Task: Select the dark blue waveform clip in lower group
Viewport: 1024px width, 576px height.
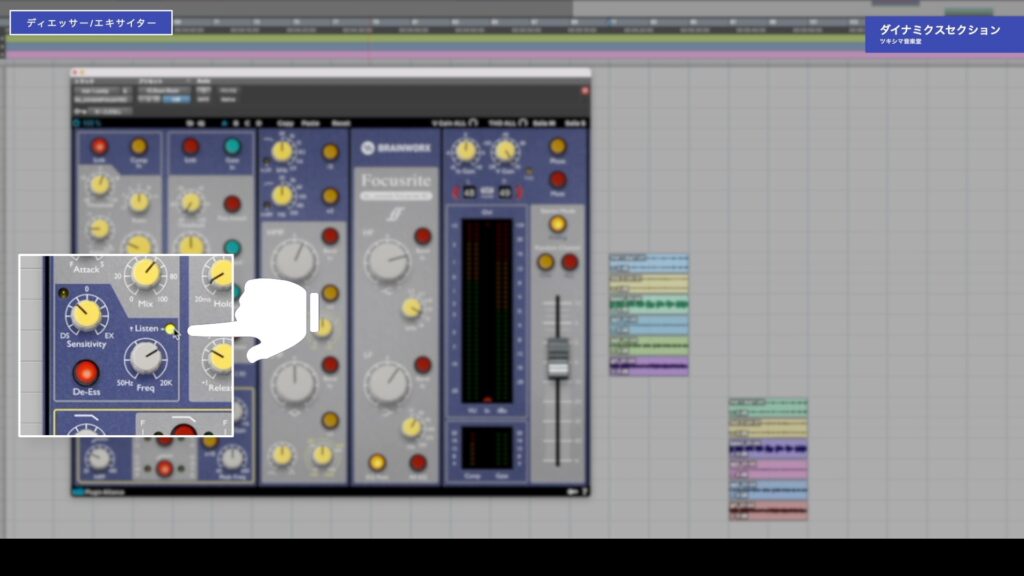Action: [768, 449]
